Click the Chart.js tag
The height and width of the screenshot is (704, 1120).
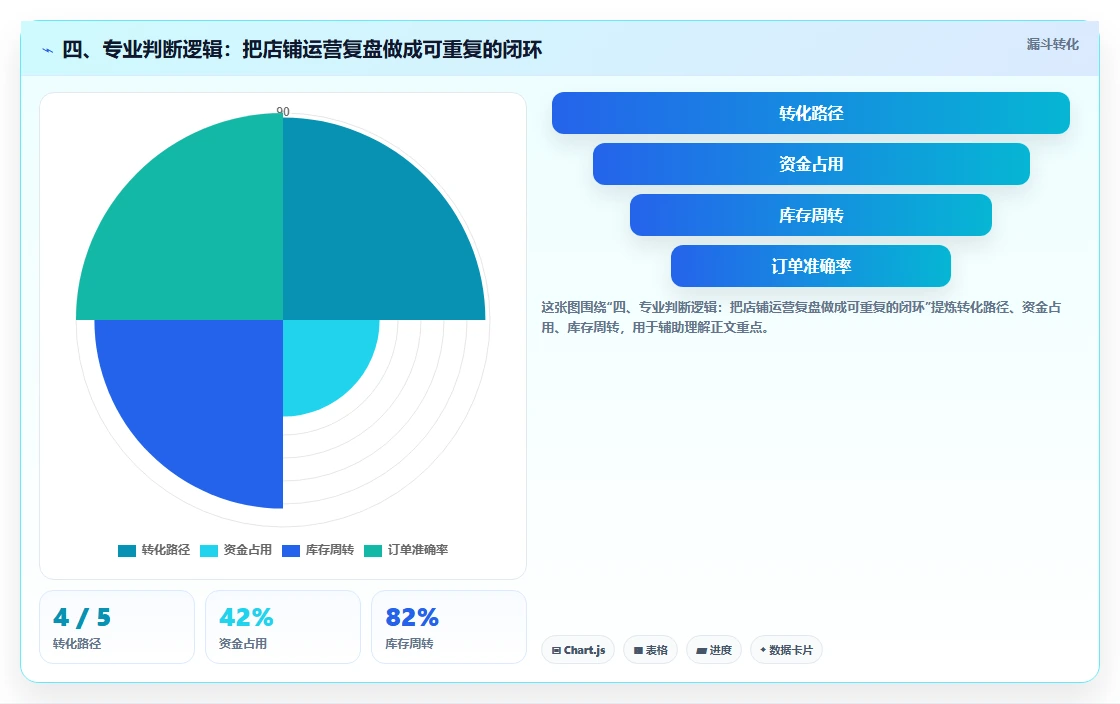point(578,650)
